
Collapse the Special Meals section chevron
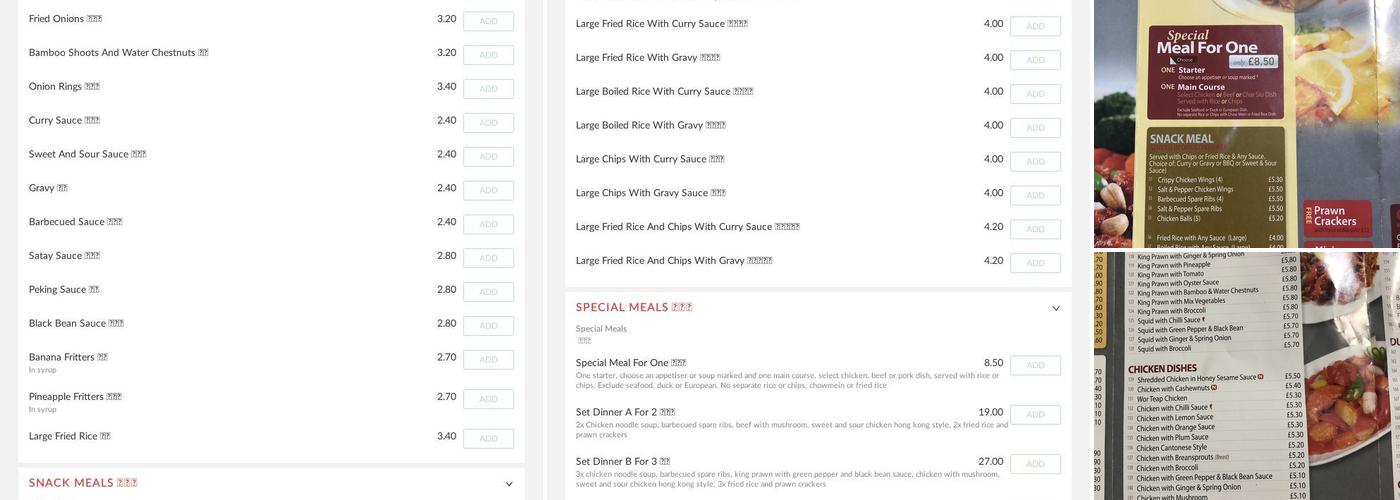1056,309
